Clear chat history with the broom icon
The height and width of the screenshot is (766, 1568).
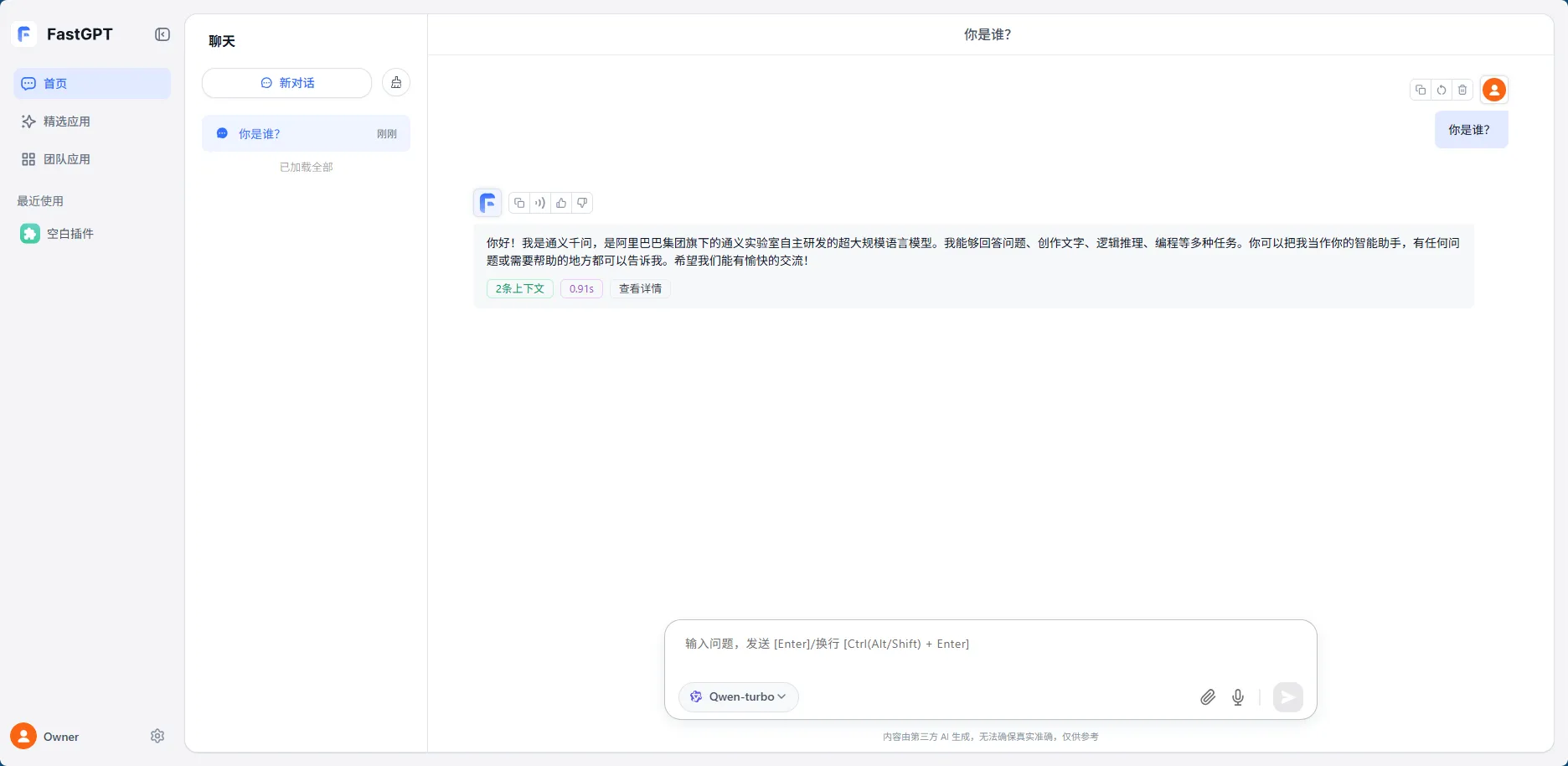[395, 82]
